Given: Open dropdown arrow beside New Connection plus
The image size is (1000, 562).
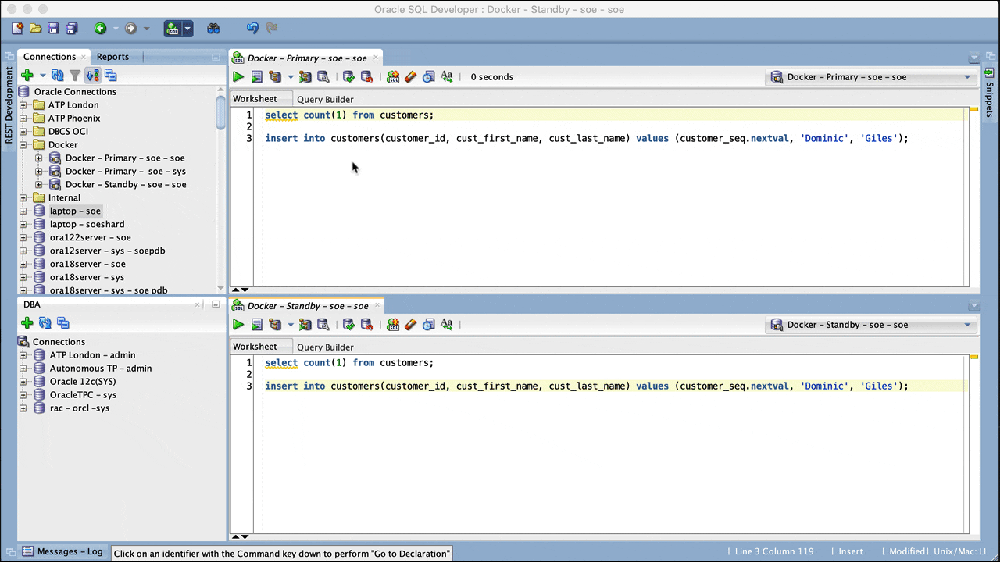Looking at the screenshot, I should pos(42,76).
